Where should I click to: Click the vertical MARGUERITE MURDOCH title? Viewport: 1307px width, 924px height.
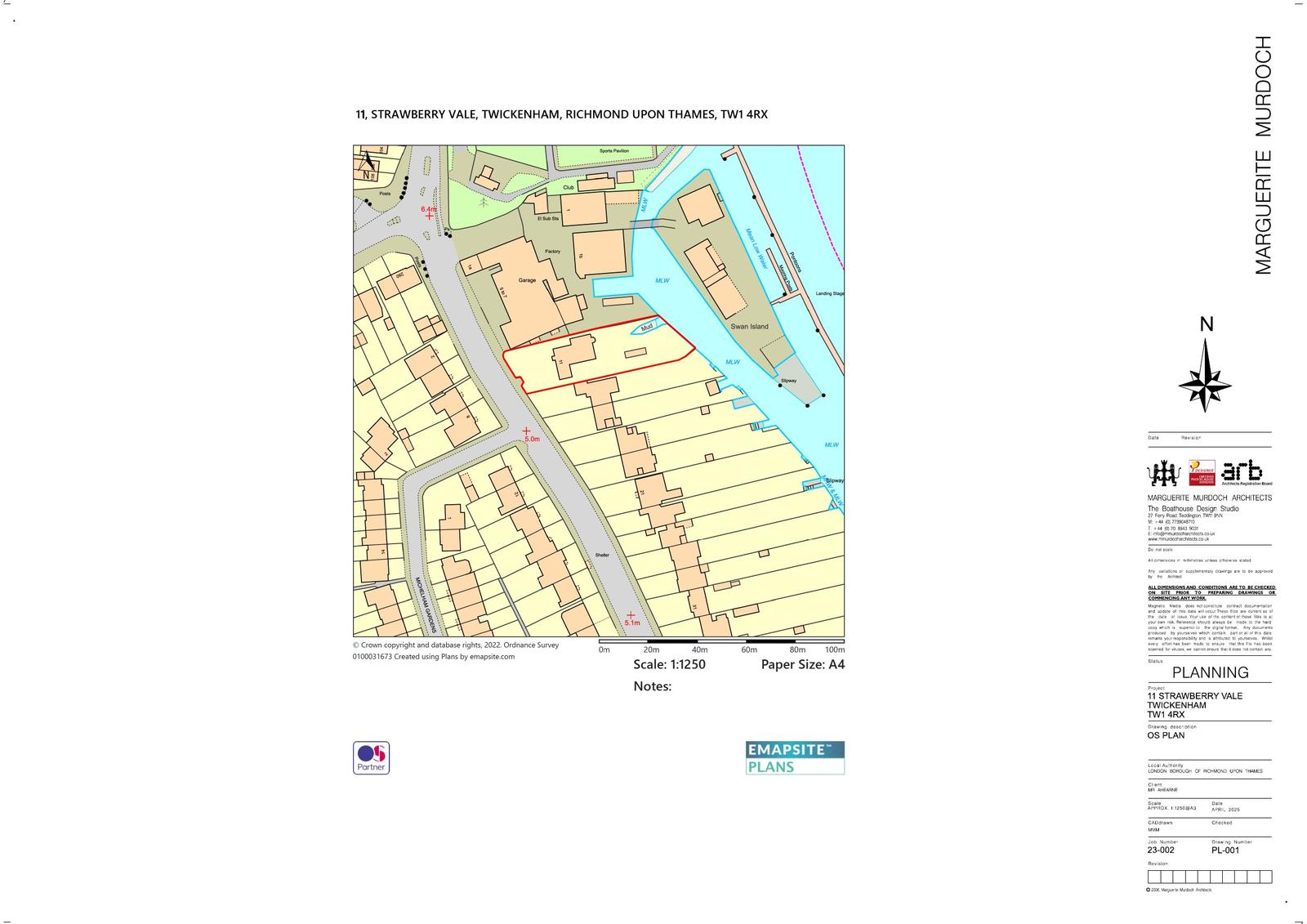tap(1263, 155)
